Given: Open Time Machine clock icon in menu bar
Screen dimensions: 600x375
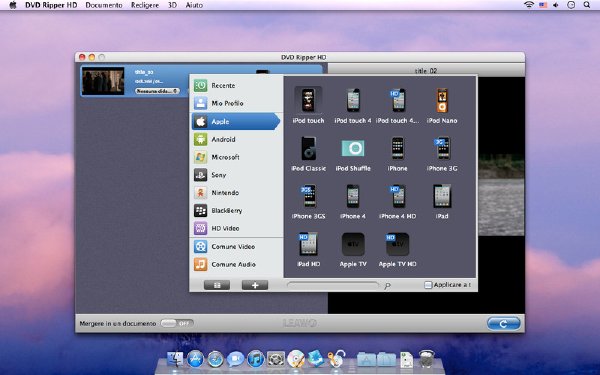Looking at the screenshot, I should 571,5.
